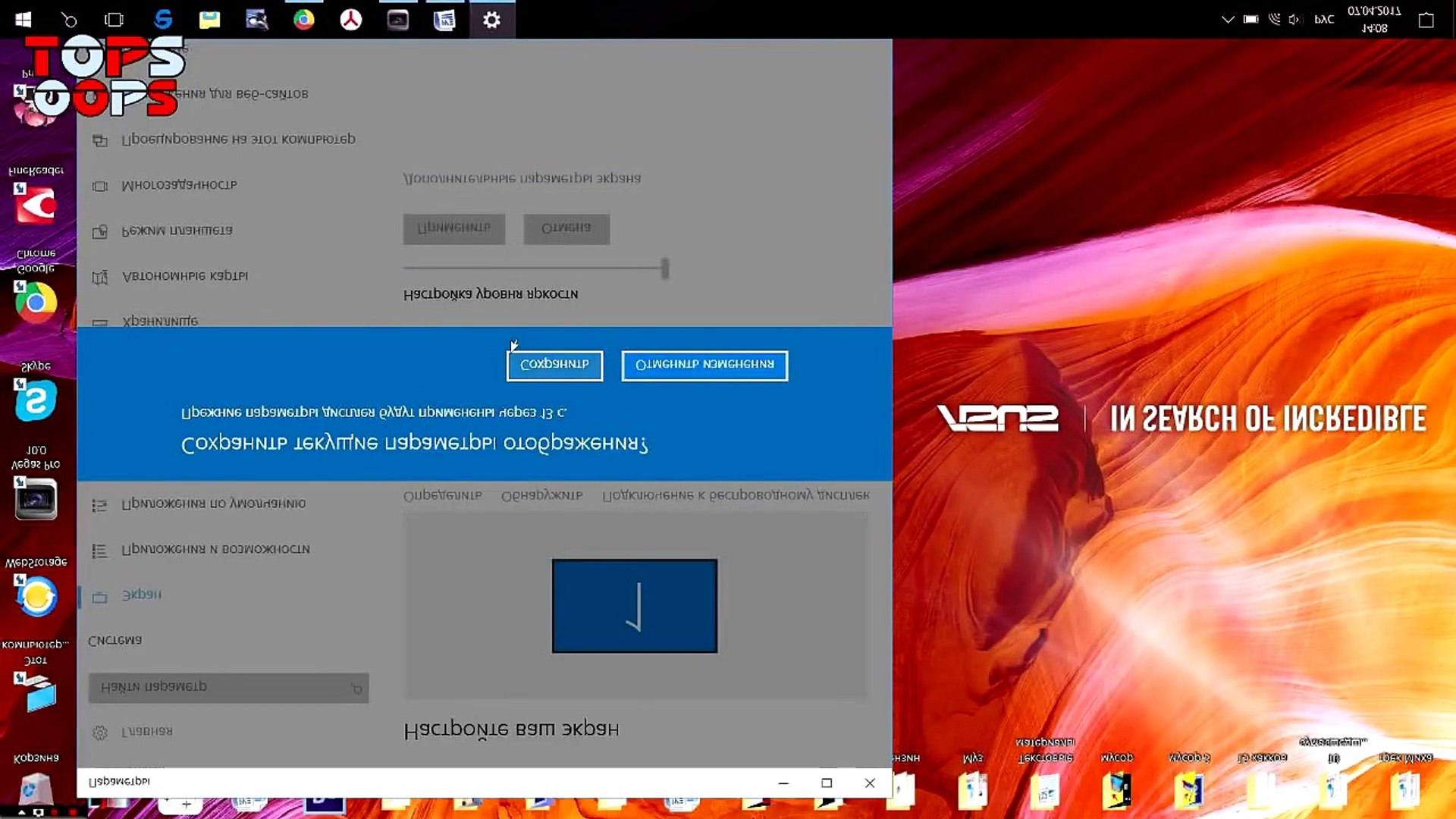Open Google Chrome from the taskbar
Viewport: 1456px width, 819px height.
coord(304,19)
